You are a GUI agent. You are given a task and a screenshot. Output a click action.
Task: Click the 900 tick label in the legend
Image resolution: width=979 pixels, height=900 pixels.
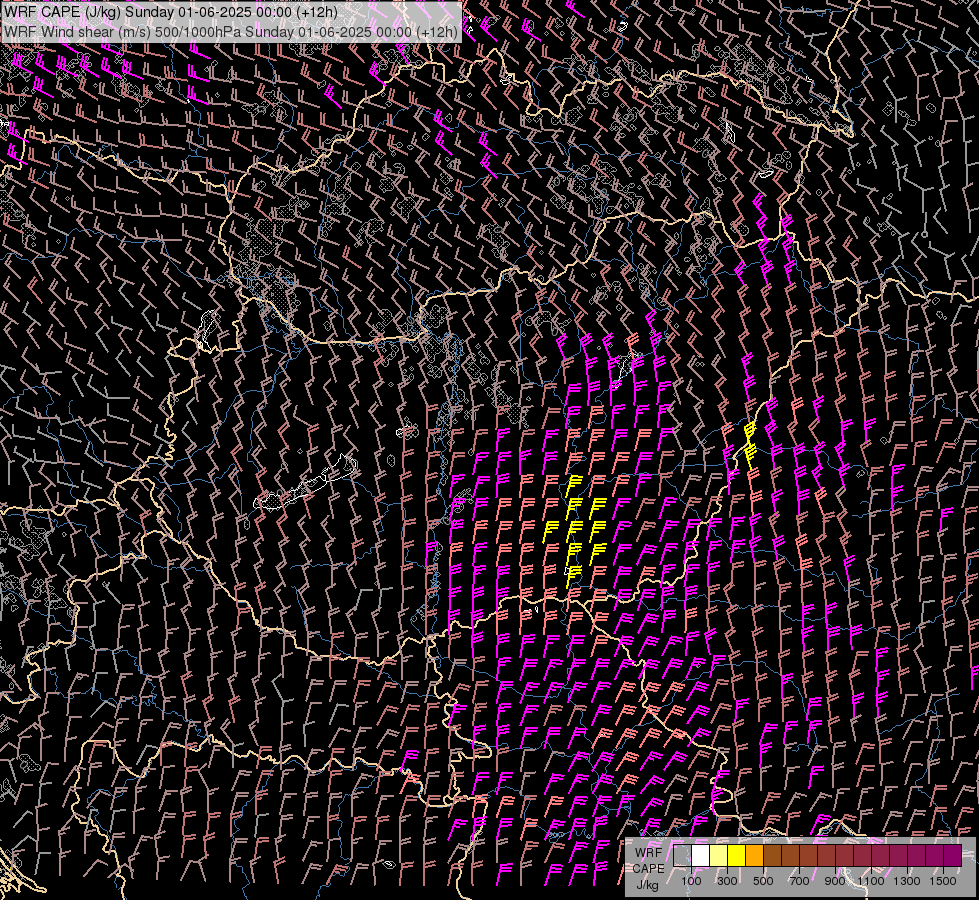[x=835, y=881]
